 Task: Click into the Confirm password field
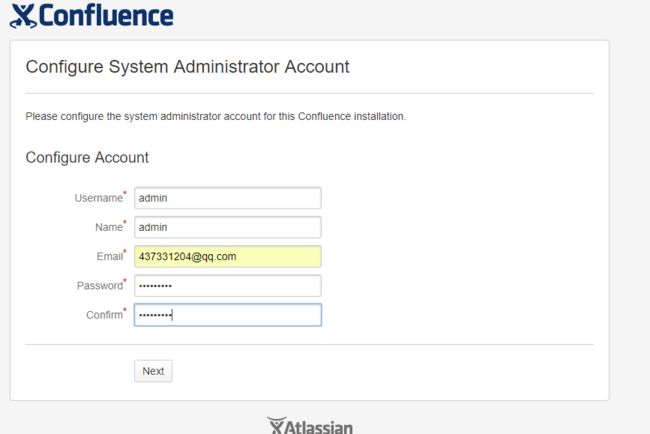click(x=228, y=315)
